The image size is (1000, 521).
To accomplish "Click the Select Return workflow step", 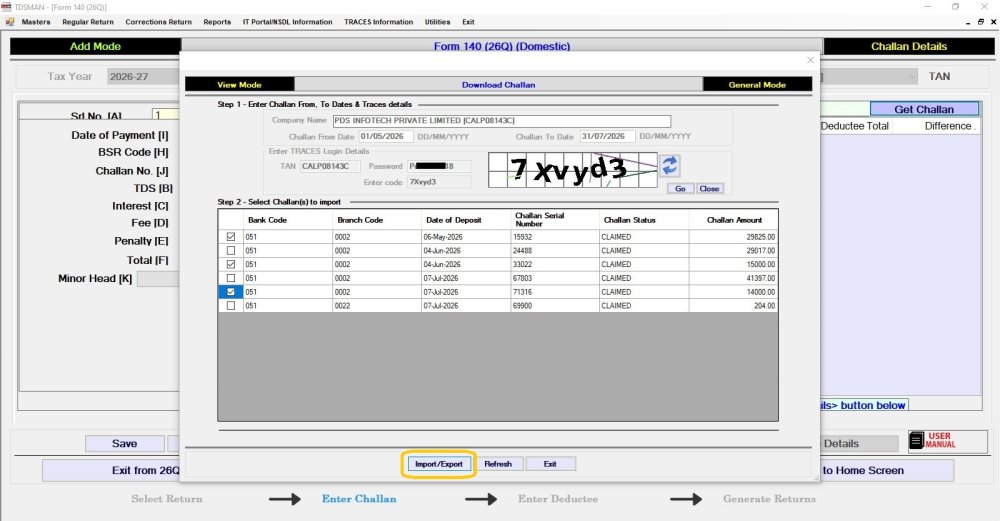I will tap(166, 499).
